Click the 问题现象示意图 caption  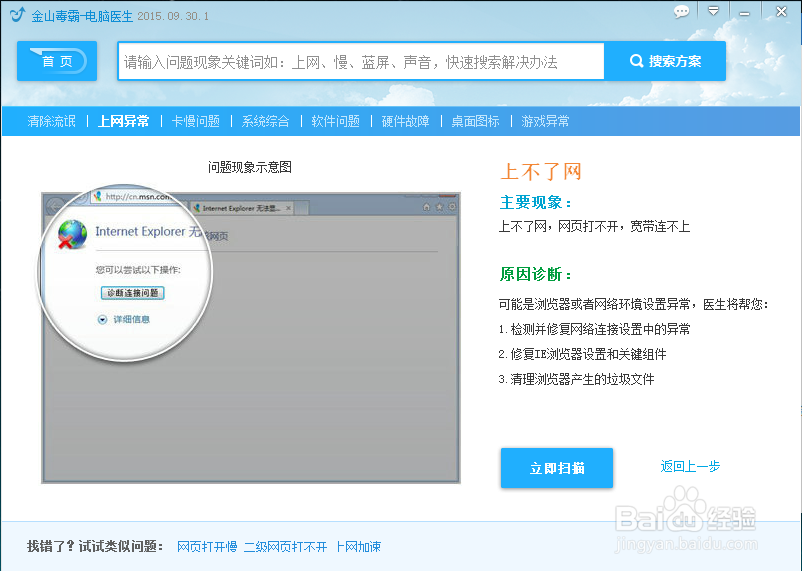250,167
